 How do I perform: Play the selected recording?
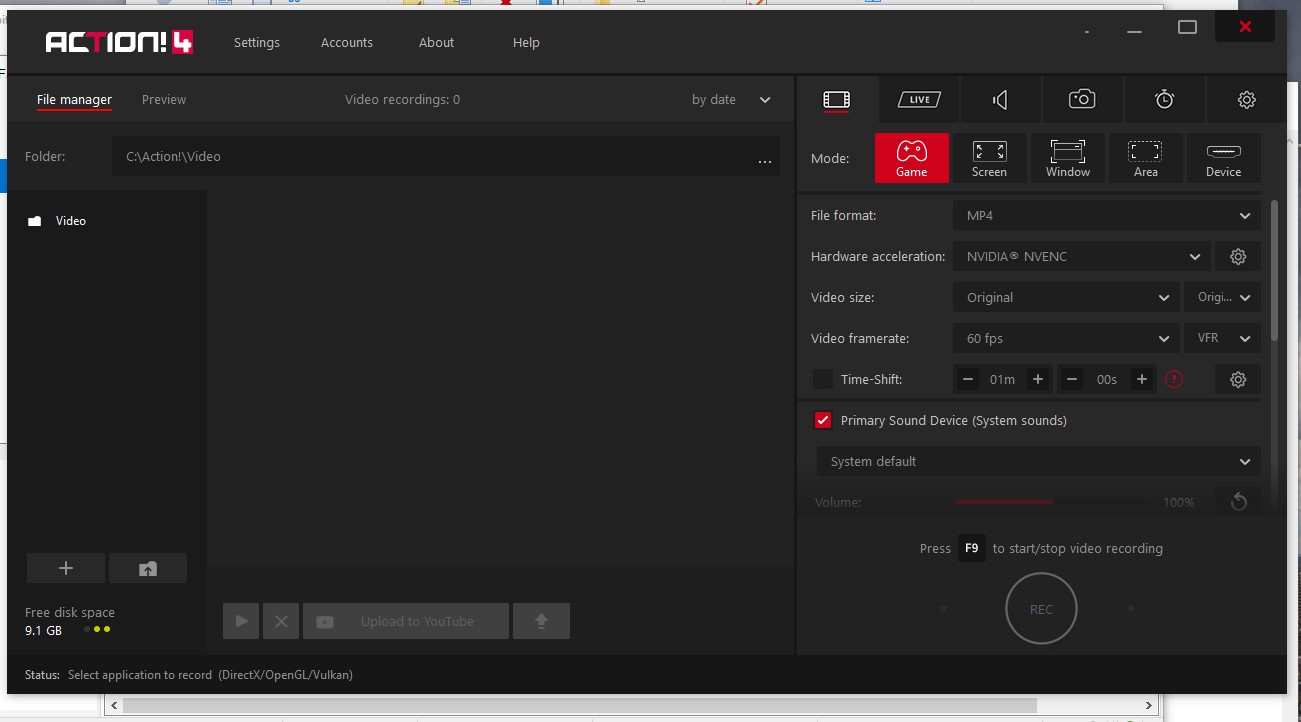241,621
